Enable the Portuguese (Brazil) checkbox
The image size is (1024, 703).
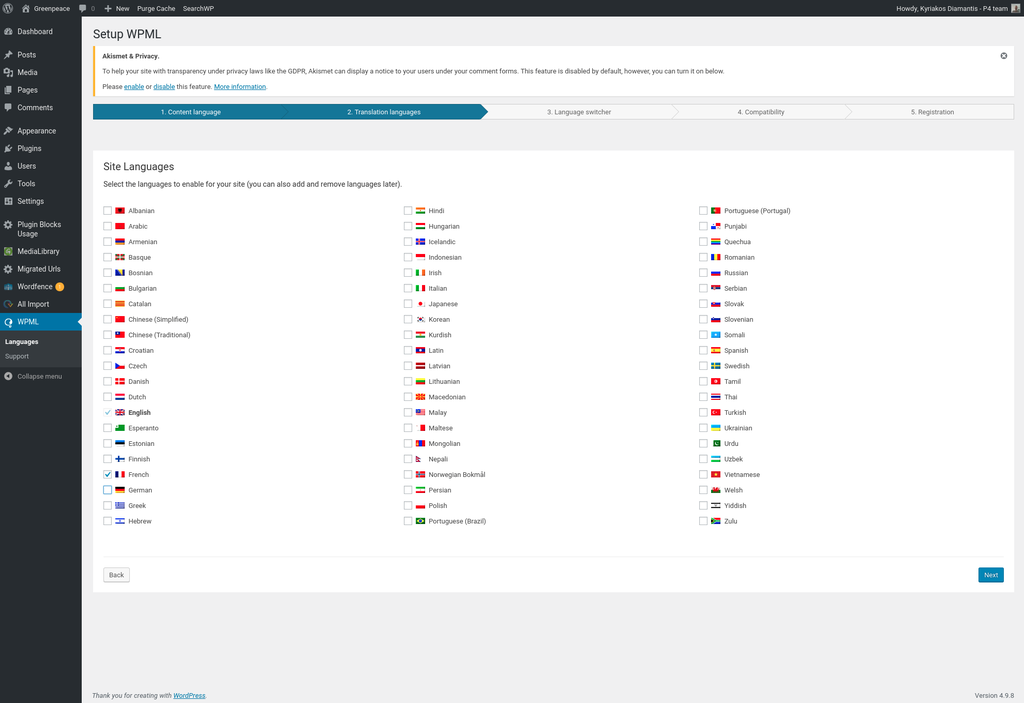tap(408, 521)
